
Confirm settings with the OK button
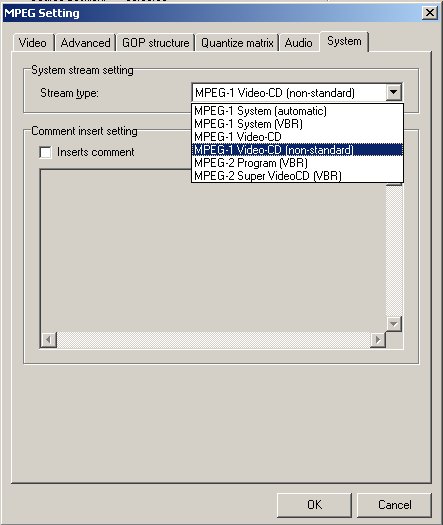click(x=314, y=505)
